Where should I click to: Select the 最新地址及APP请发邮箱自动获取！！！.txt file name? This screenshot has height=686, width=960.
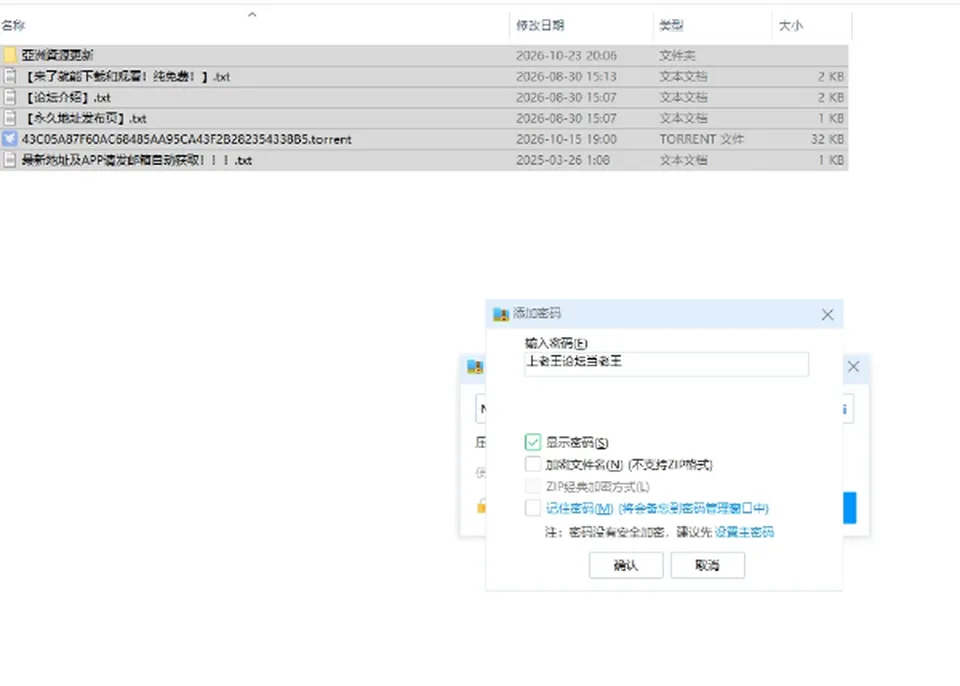(137, 160)
